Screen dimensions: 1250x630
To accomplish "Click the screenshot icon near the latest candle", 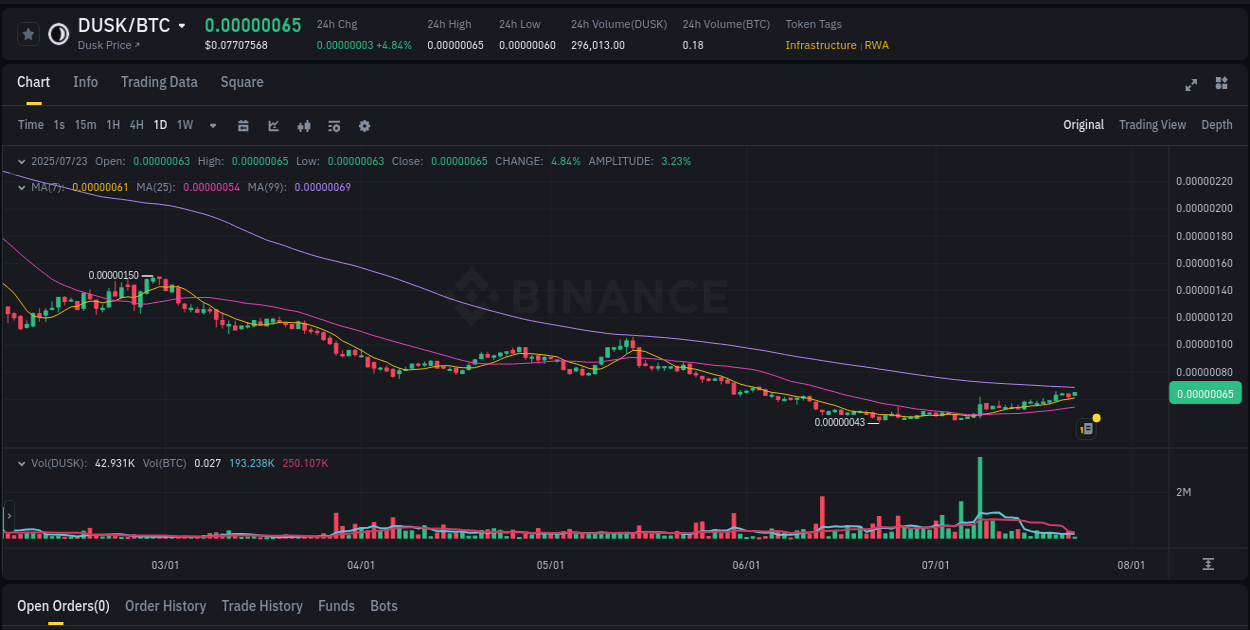I will click(1086, 428).
